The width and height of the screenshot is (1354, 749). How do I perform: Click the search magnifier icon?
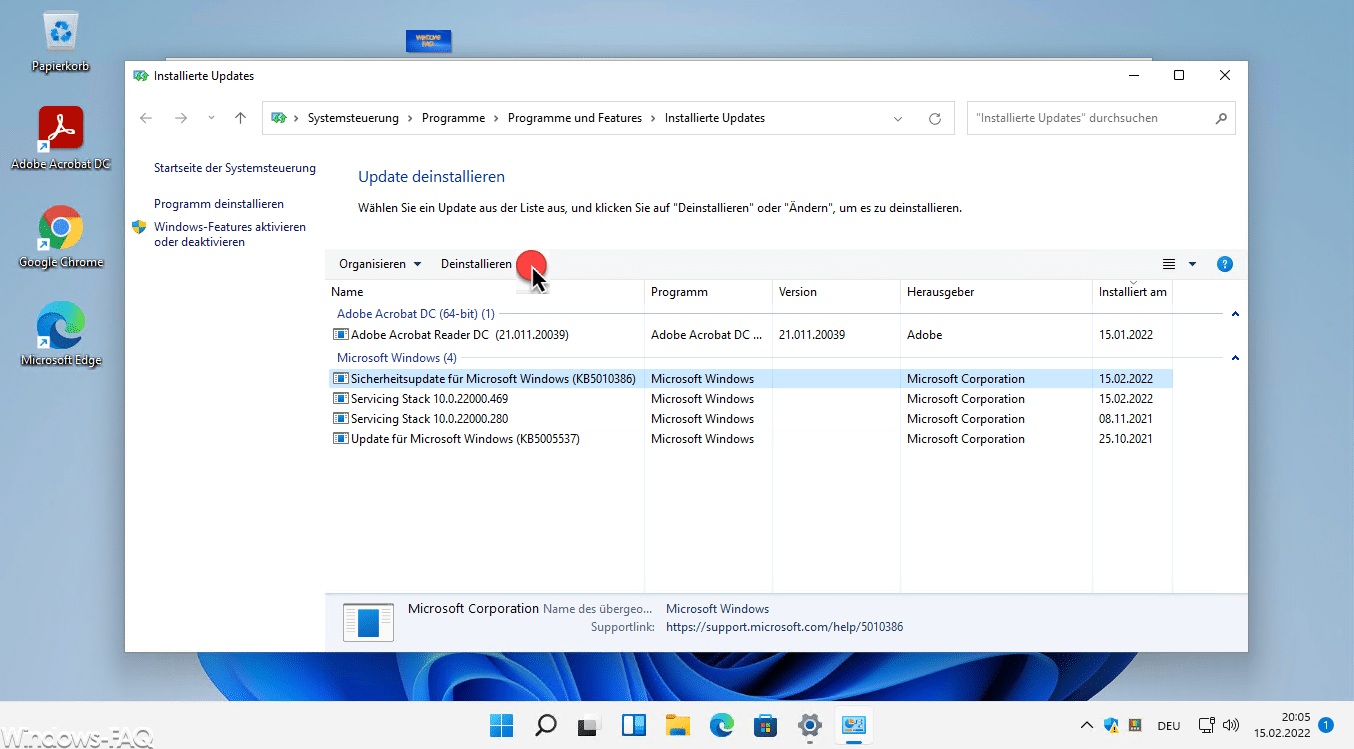[1221, 118]
